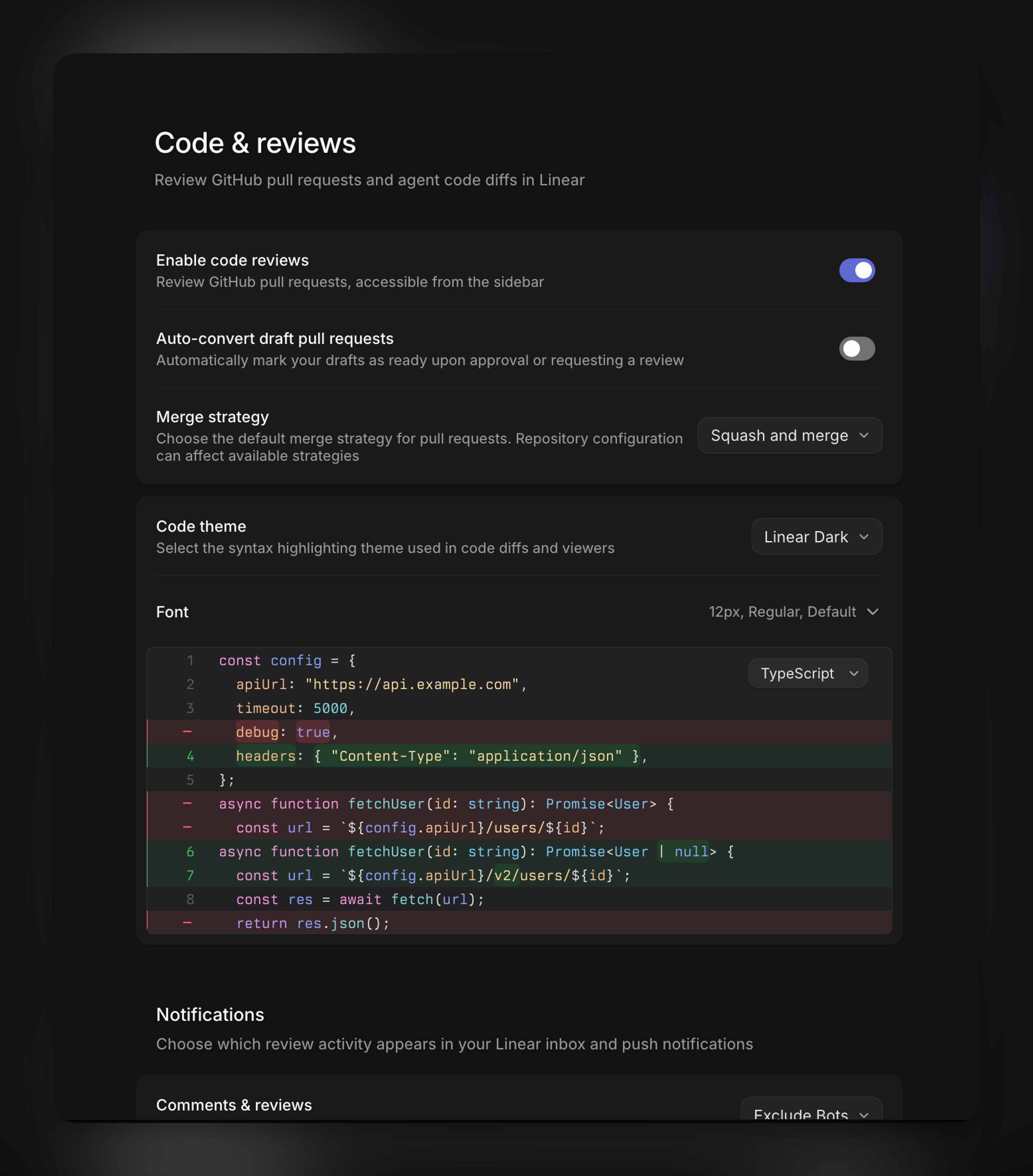Click the added line 7 with /v2/users/
This screenshot has width=1033, height=1176.
519,875
